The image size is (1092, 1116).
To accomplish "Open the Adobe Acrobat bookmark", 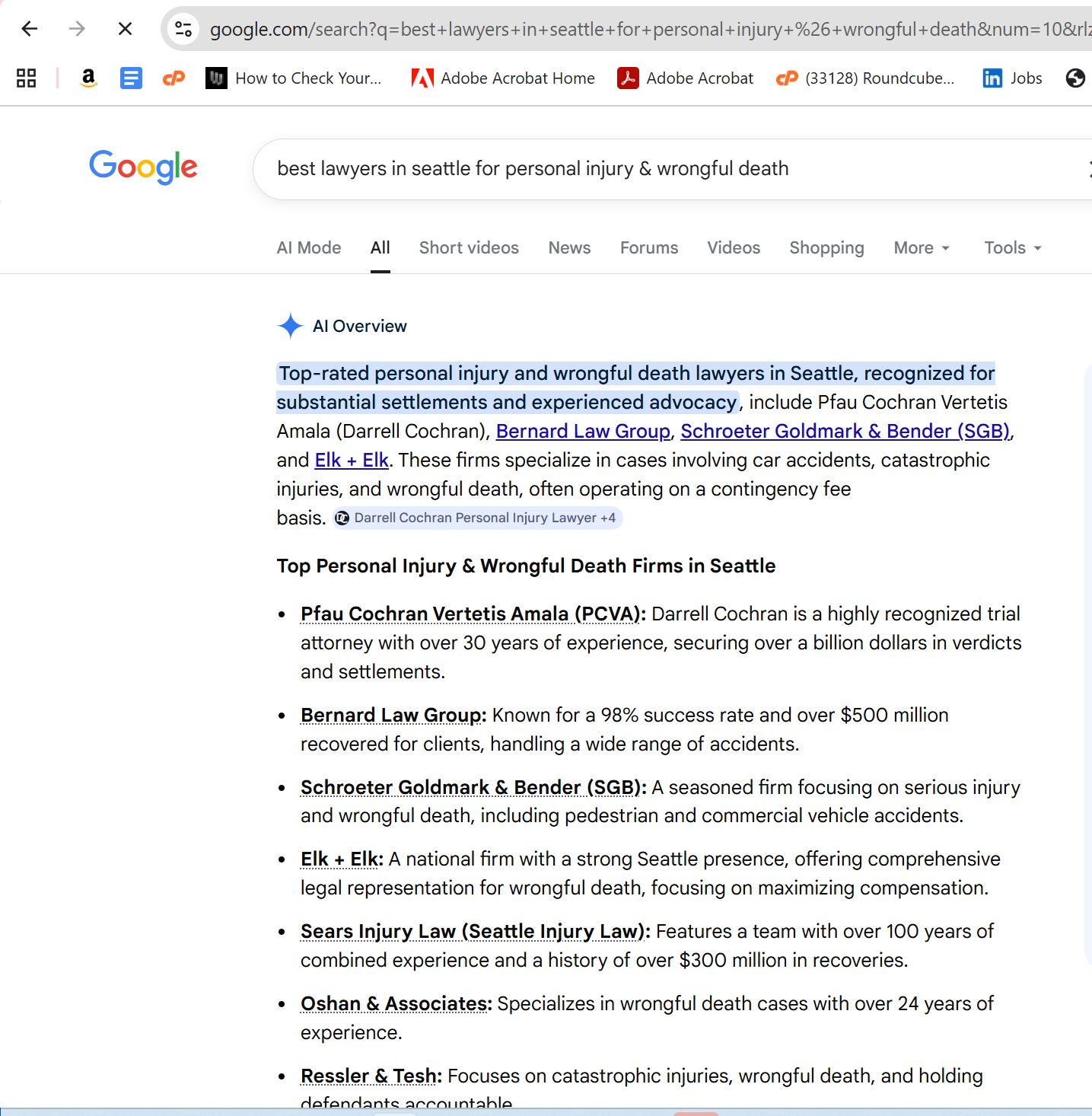I will (685, 78).
